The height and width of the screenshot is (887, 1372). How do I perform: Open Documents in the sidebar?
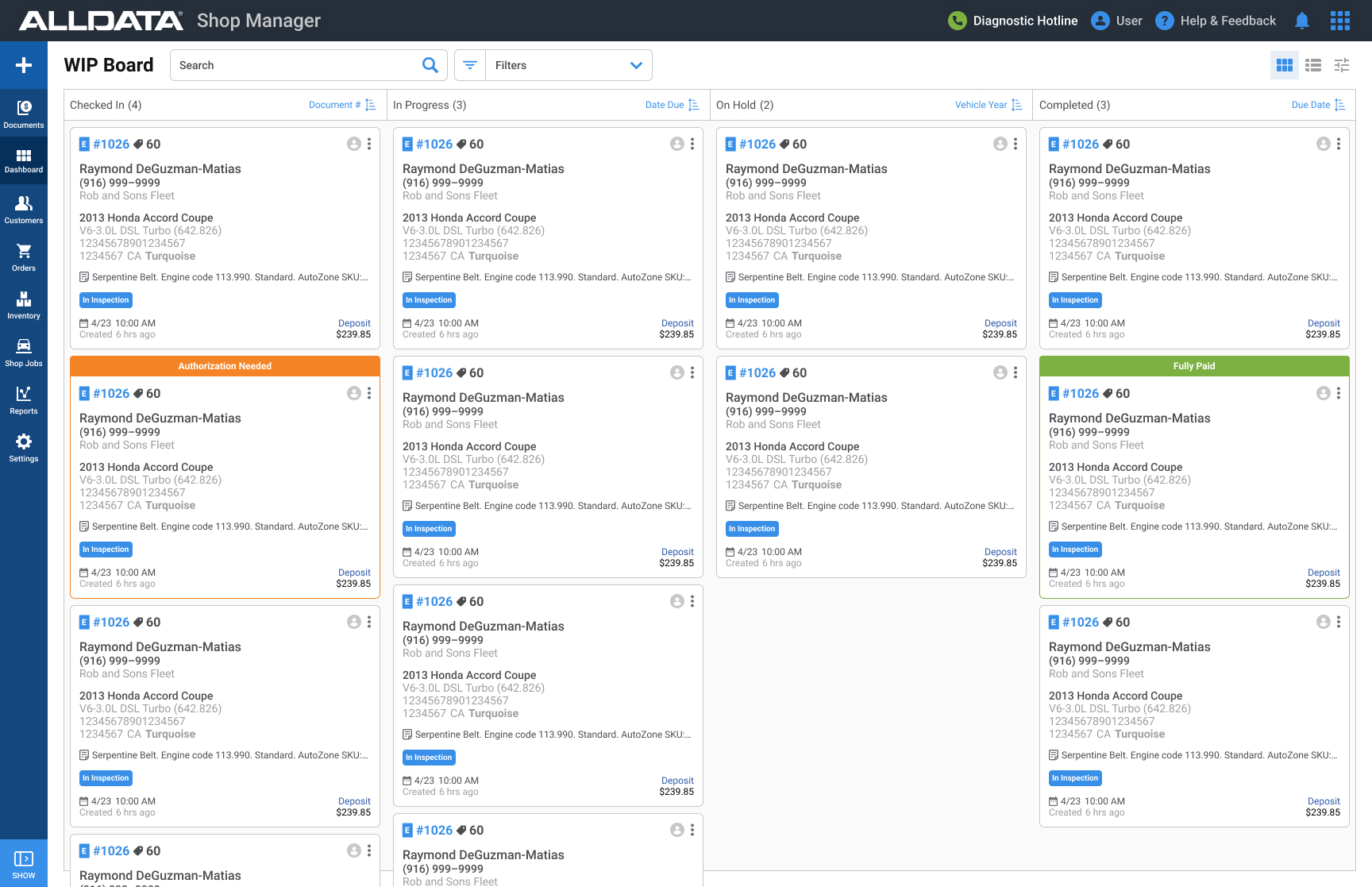coord(24,114)
